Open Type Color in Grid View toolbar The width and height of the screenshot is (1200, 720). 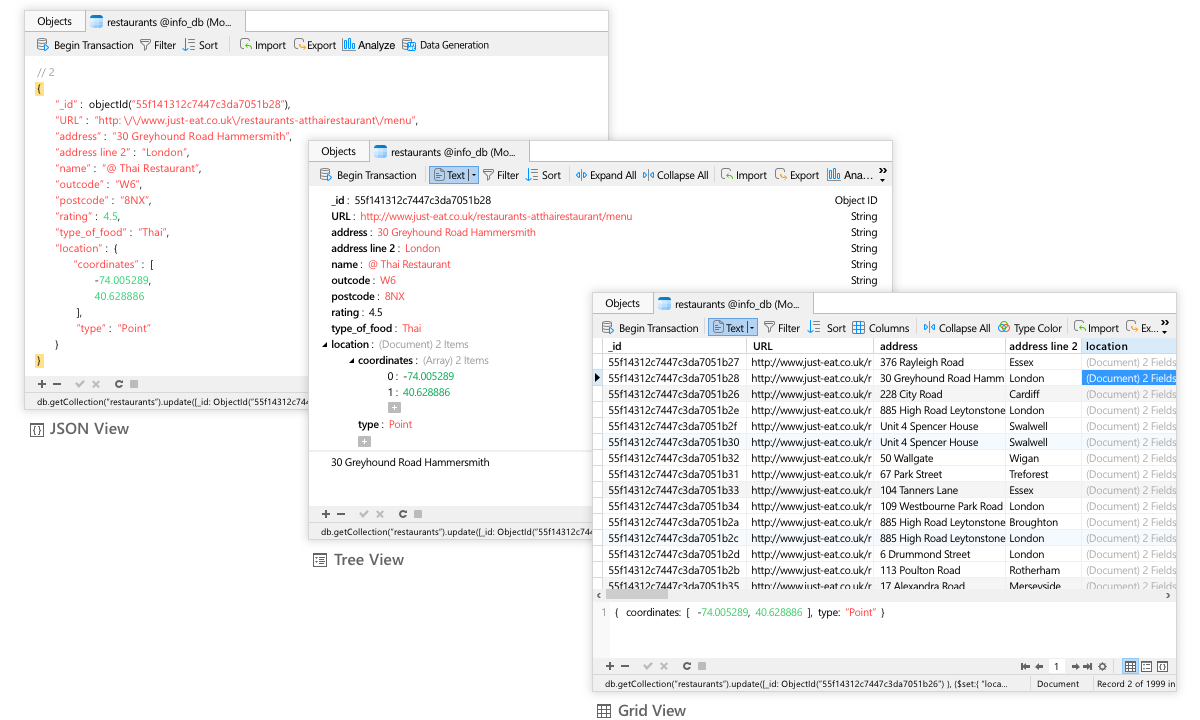[1030, 328]
